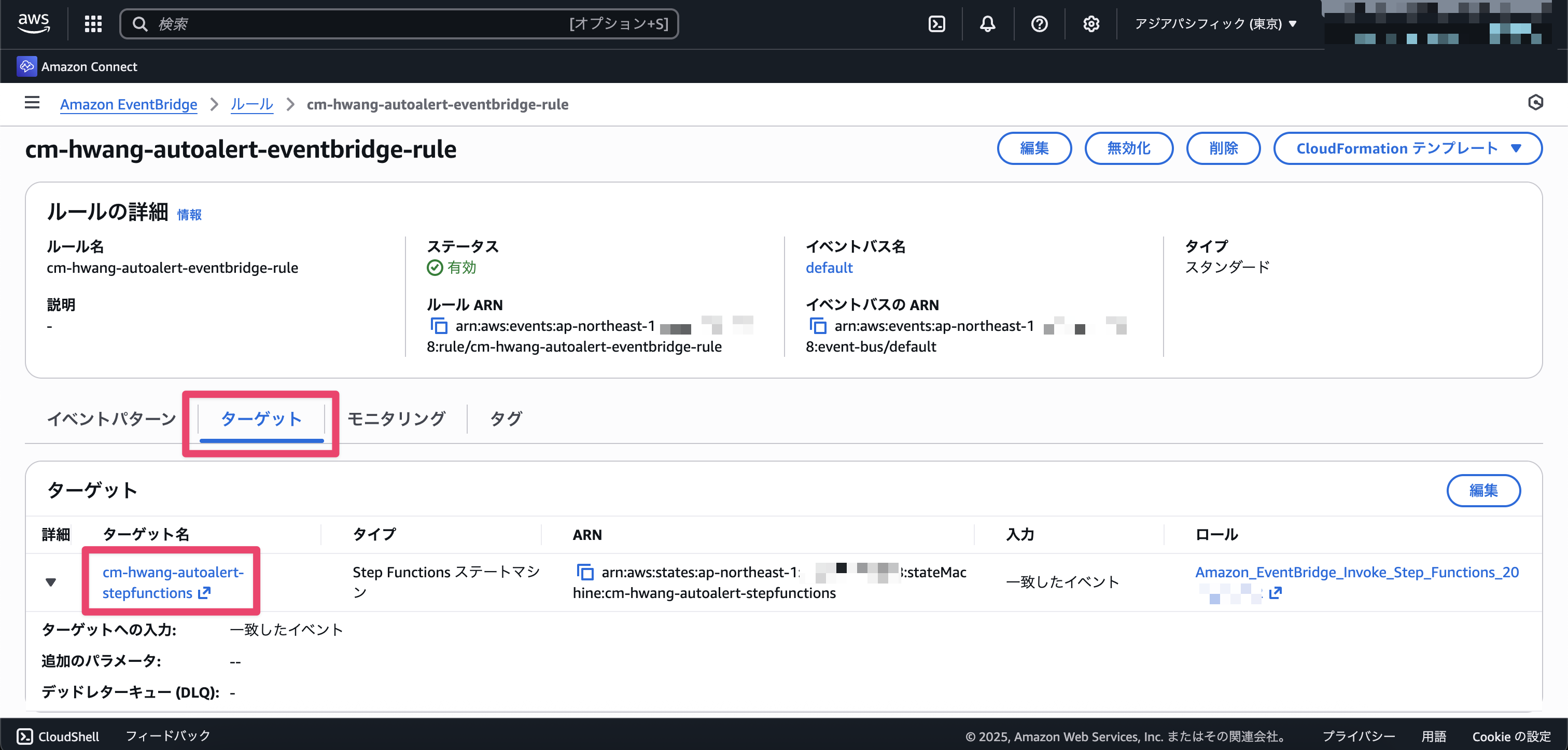The image size is (1568, 750).
Task: Open the Asia Pacific (Tokyo) region dropdown
Action: pos(1215,24)
